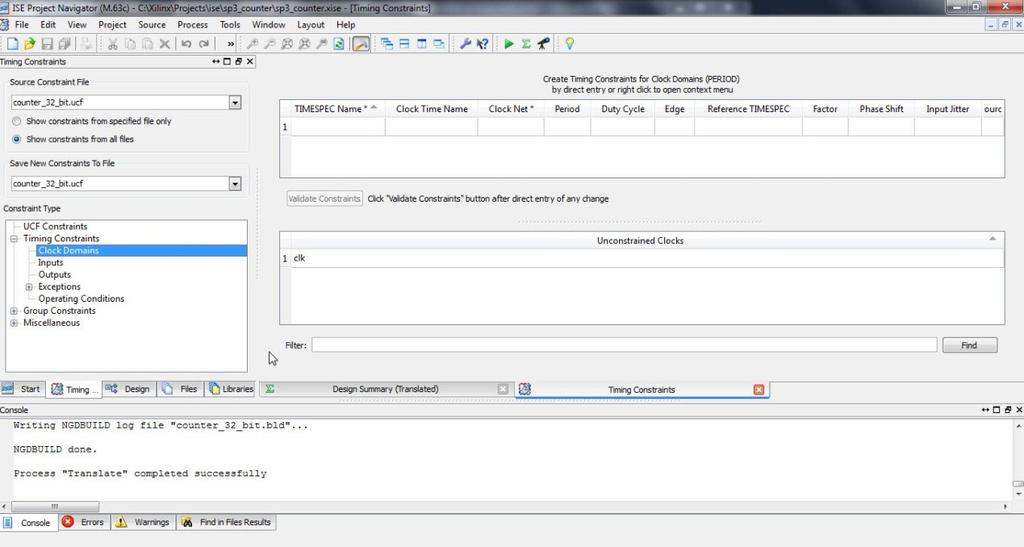
Task: Click the green refresh page toolbar icon
Action: point(339,44)
